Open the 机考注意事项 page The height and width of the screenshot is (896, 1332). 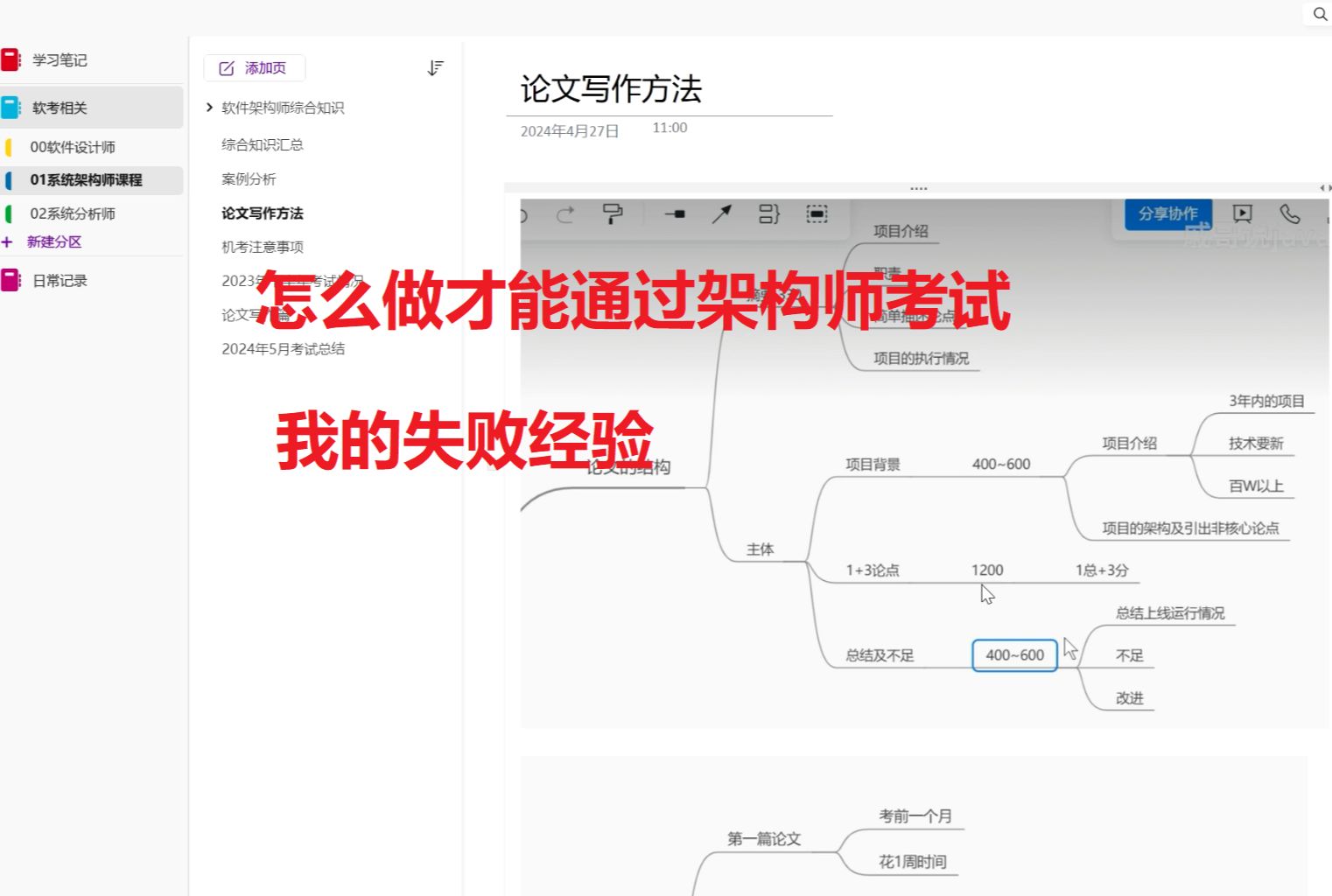point(263,247)
